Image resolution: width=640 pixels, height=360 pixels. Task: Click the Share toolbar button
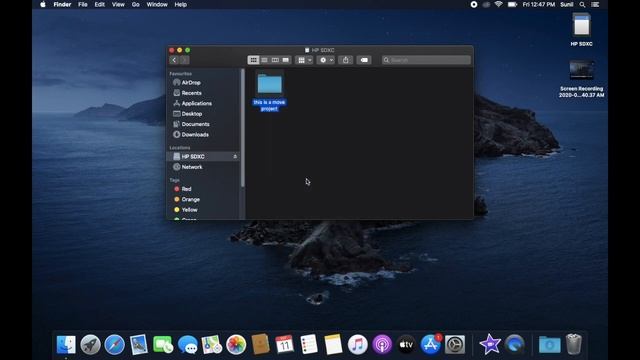pyautogui.click(x=346, y=60)
